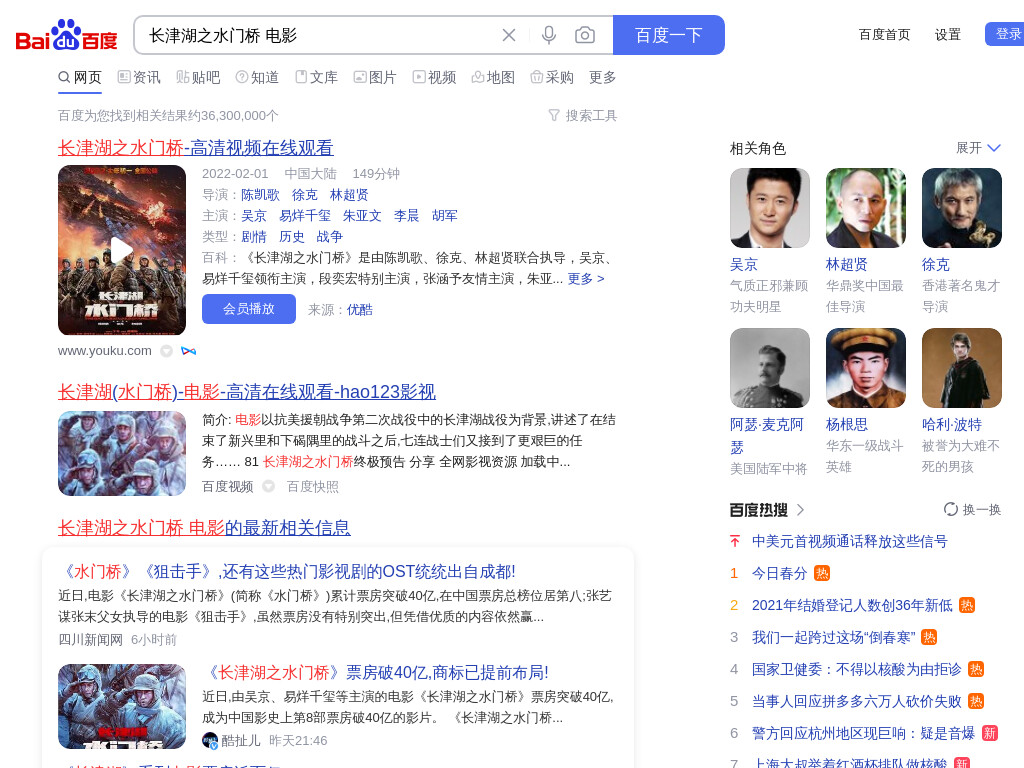Open 吴京 portrait in 相关角色
This screenshot has height=768, width=1024.
(770, 208)
